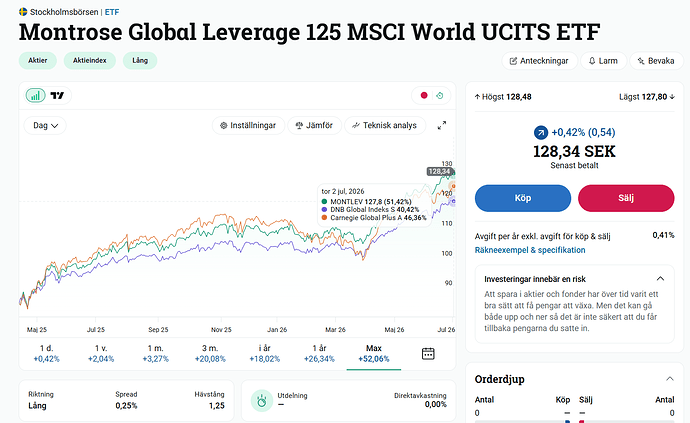
Task: Click the Swedish flag icon
Action: [23, 11]
